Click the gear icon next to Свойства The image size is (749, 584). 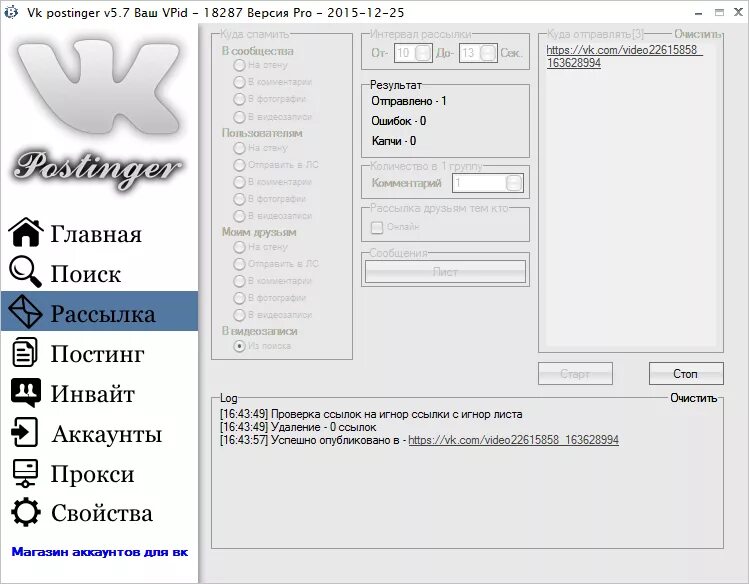pyautogui.click(x=25, y=512)
